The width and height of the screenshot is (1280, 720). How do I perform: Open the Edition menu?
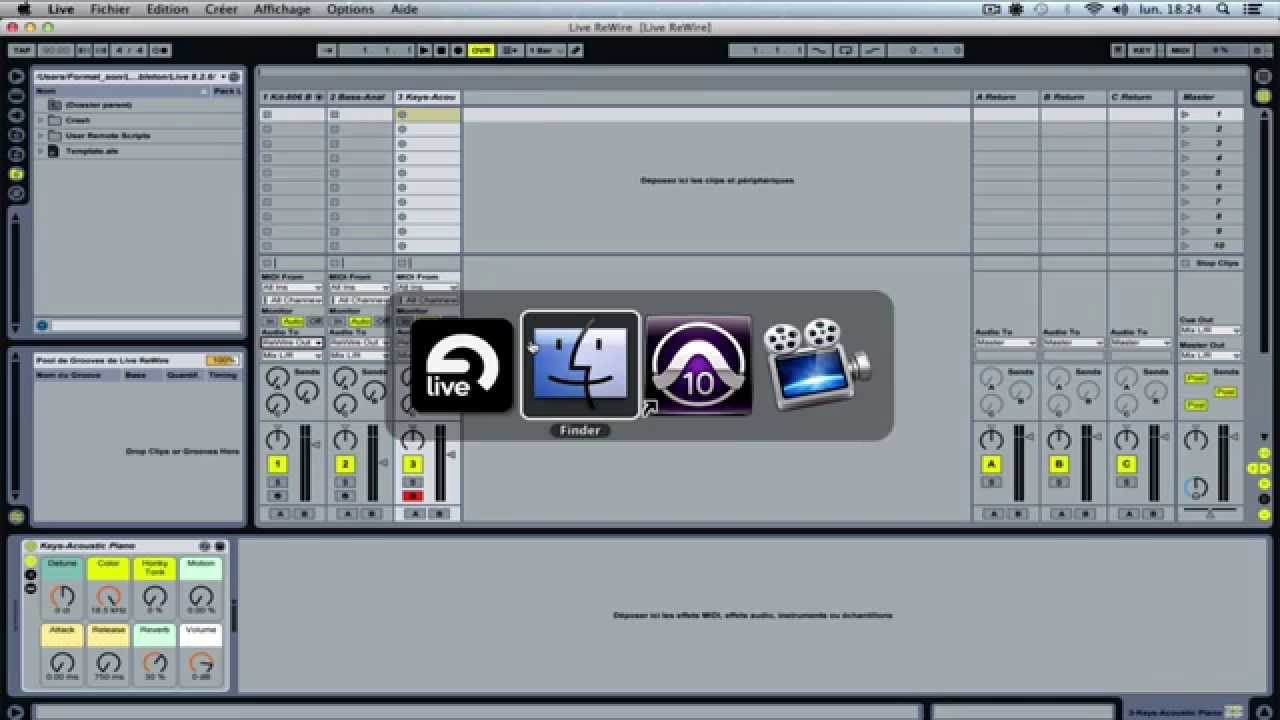[167, 9]
